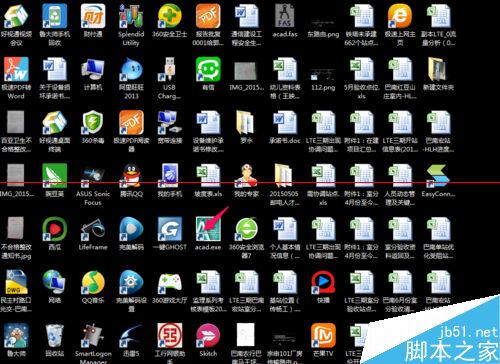Screen dimensions: 500x364
Task: Open 承诺书.doc Word document
Action: point(285,122)
